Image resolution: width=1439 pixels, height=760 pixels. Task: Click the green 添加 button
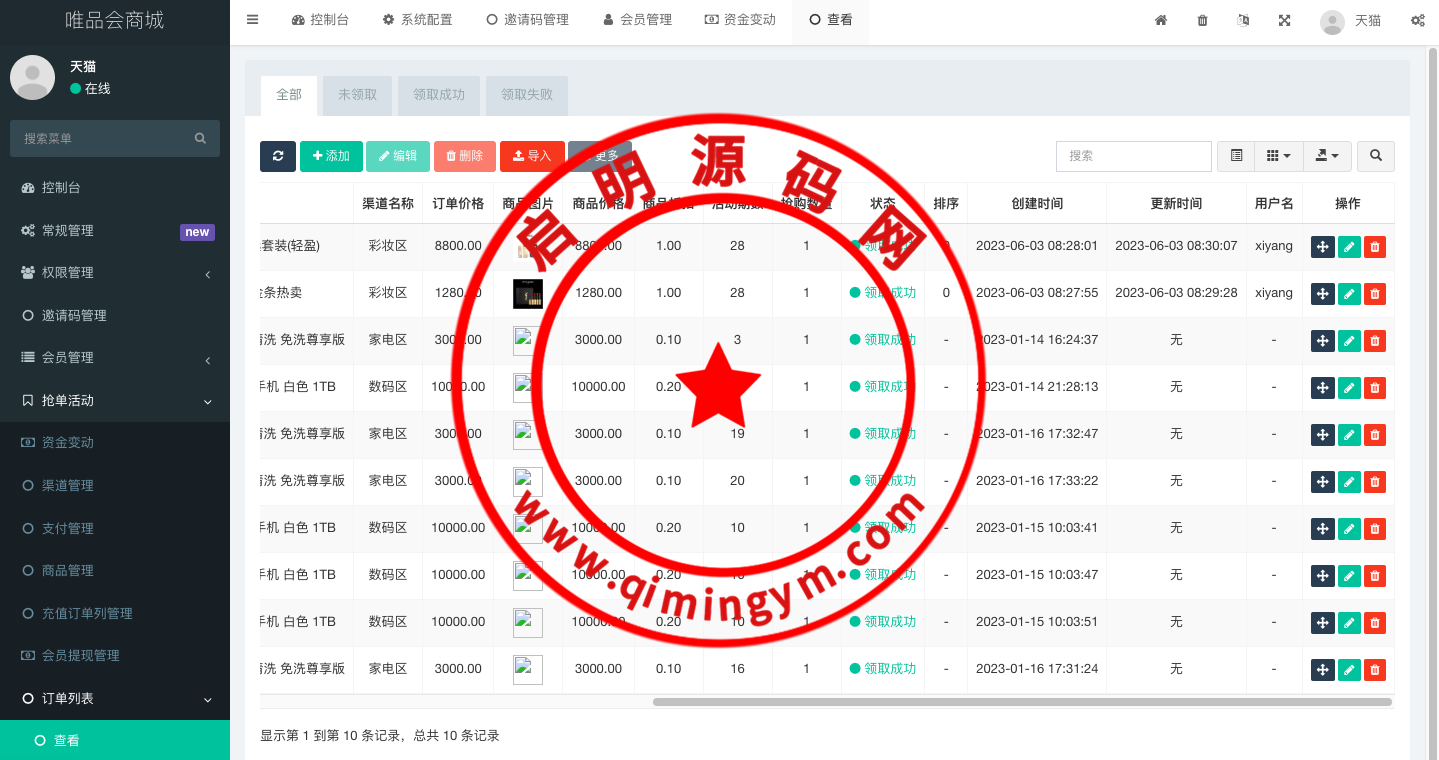pos(331,156)
